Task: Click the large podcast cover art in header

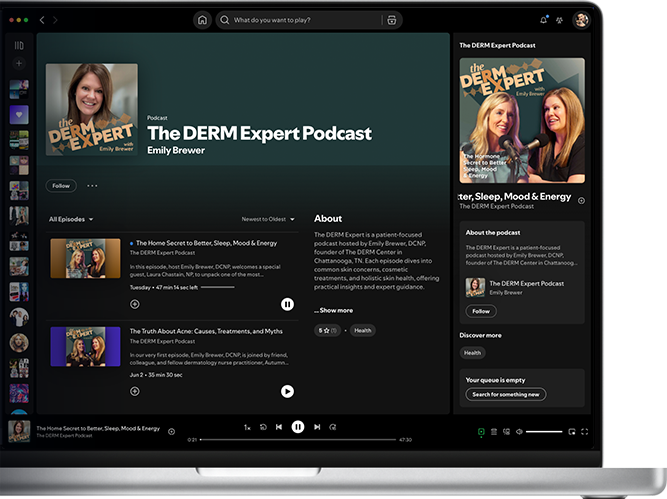Action: pyautogui.click(x=92, y=109)
